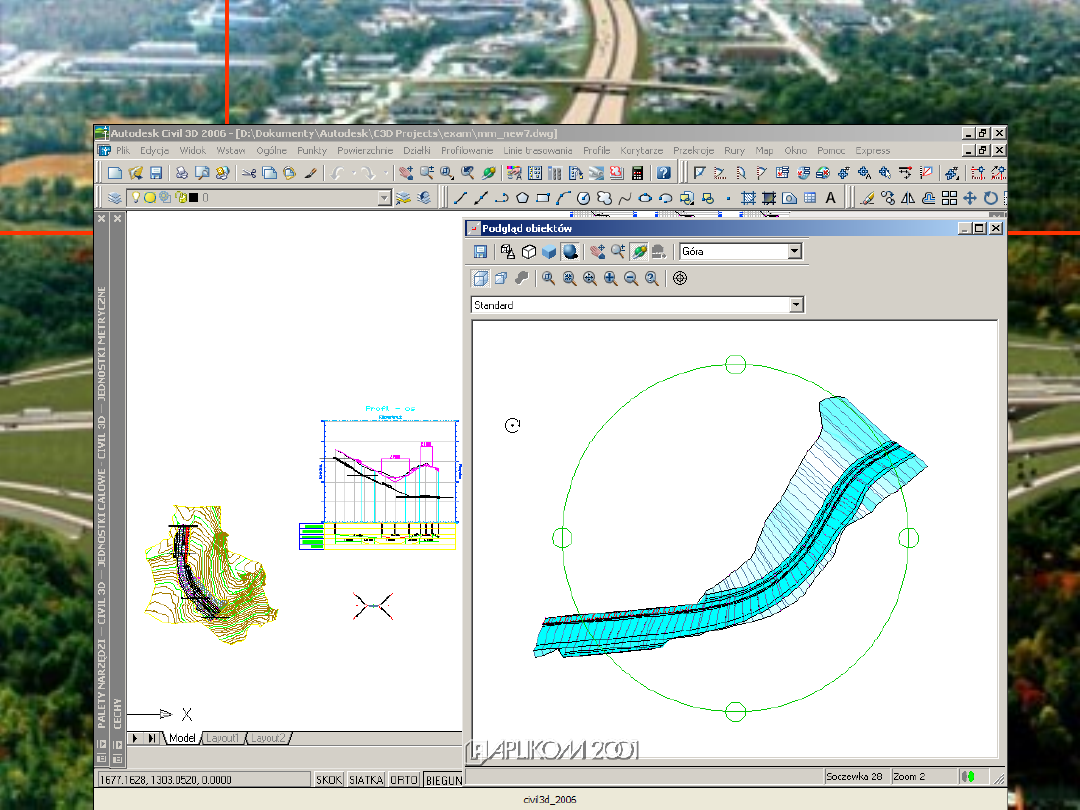Viewport: 1080px width, 810px height.
Task: Open the Góra view direction dropdown
Action: coord(795,252)
